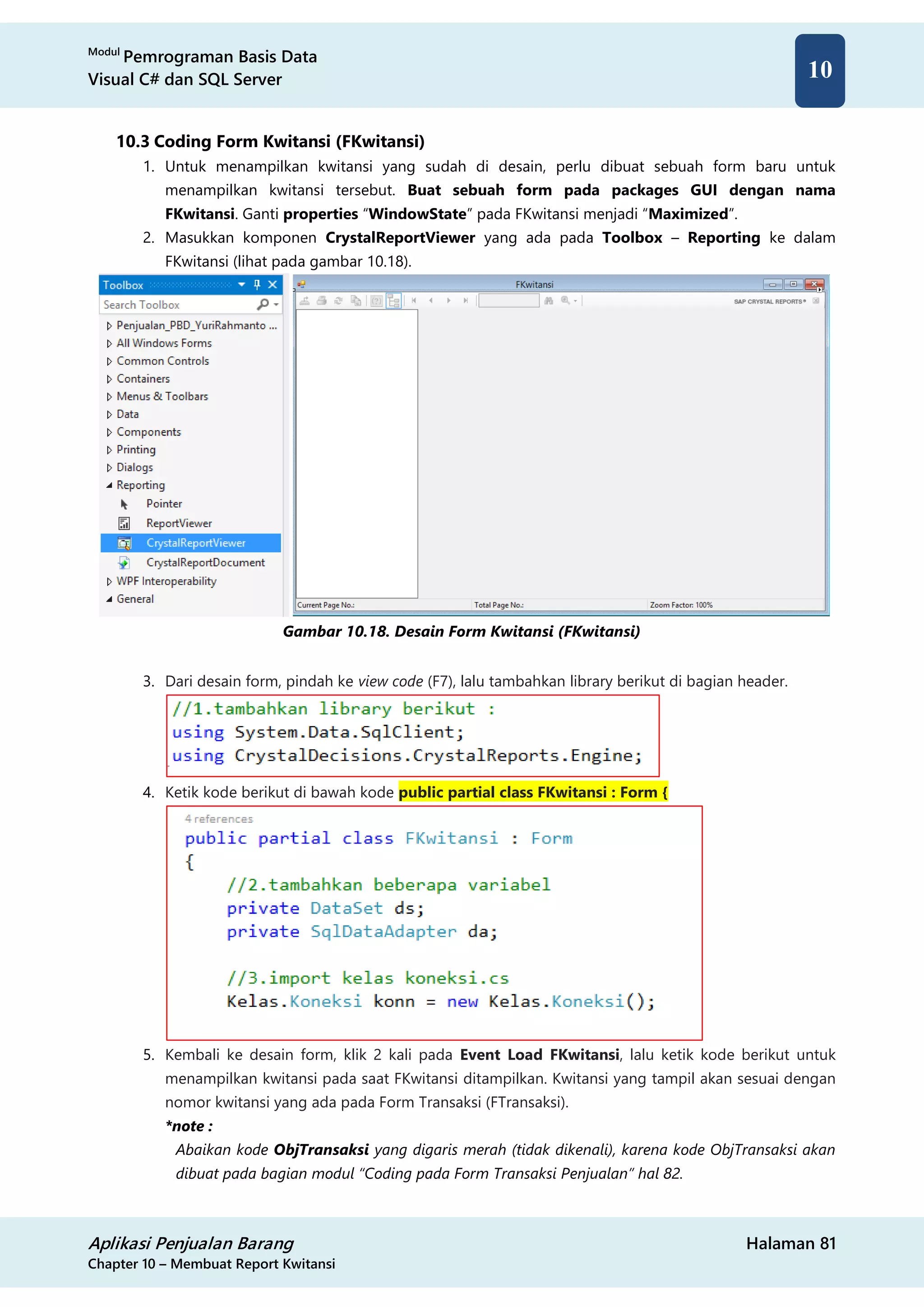Click the Export Report icon in viewer toolbar

(305, 301)
